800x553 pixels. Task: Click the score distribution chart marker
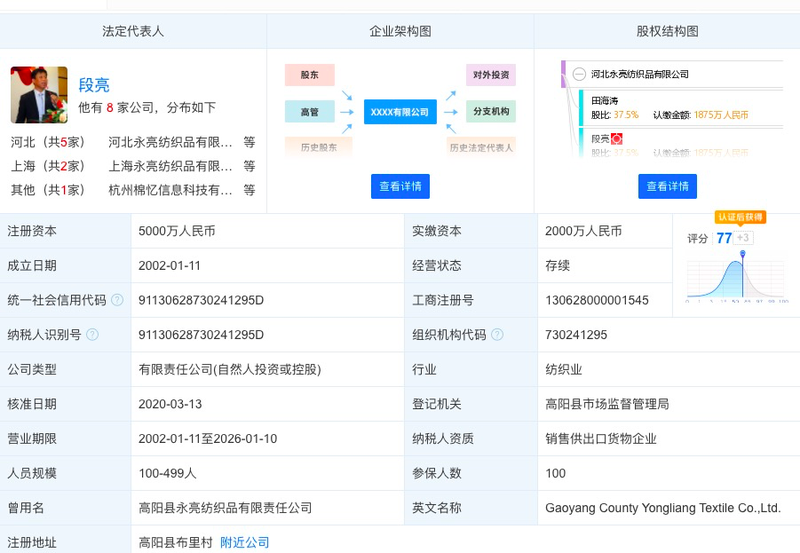(743, 254)
